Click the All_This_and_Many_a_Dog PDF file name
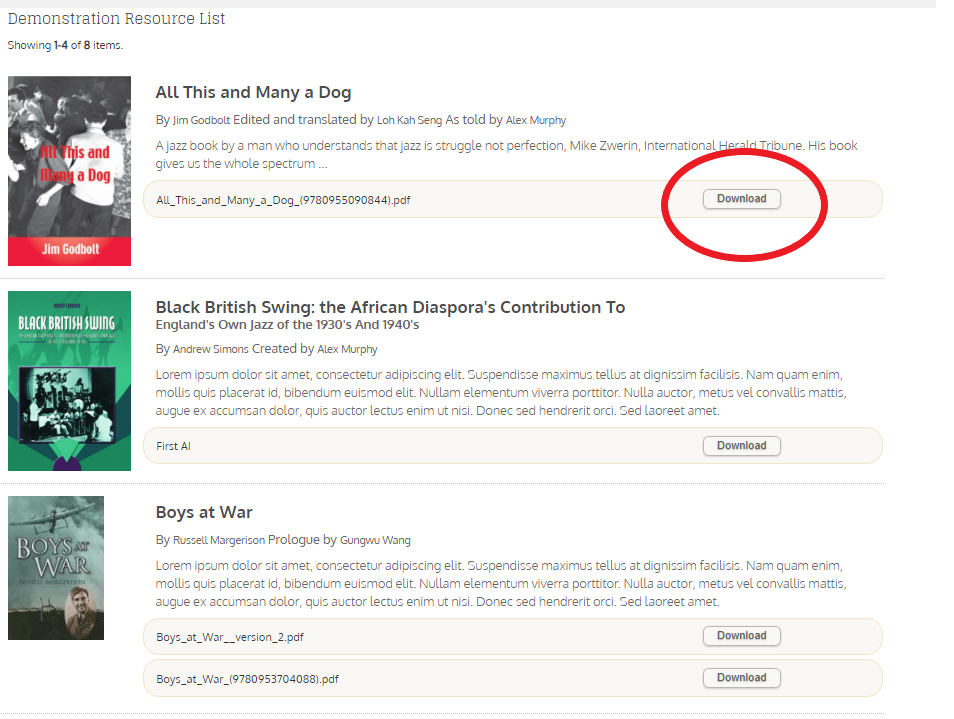Image resolution: width=954 pixels, height=719 pixels. pos(283,200)
